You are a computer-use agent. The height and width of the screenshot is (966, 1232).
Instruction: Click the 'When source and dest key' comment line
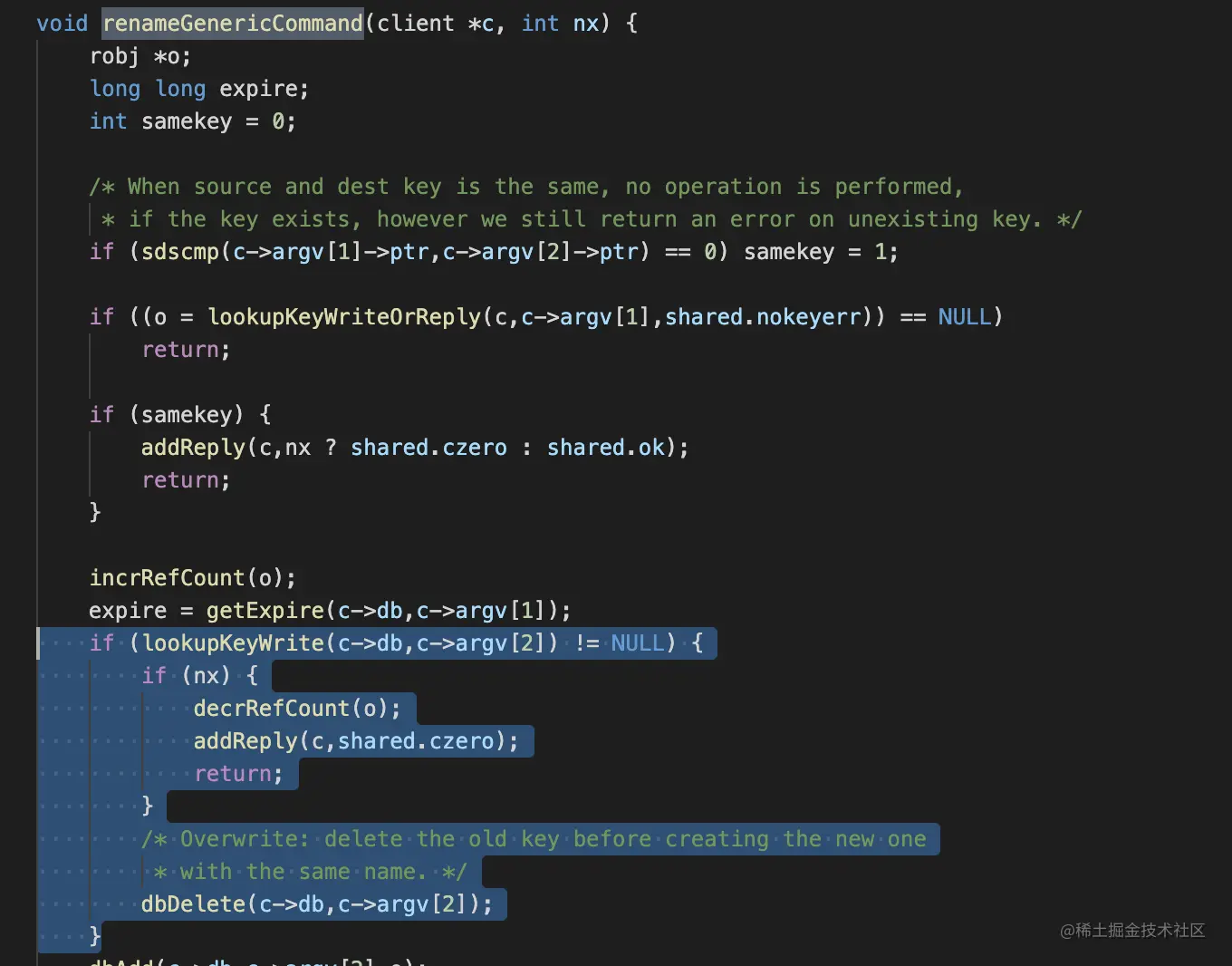(526, 187)
